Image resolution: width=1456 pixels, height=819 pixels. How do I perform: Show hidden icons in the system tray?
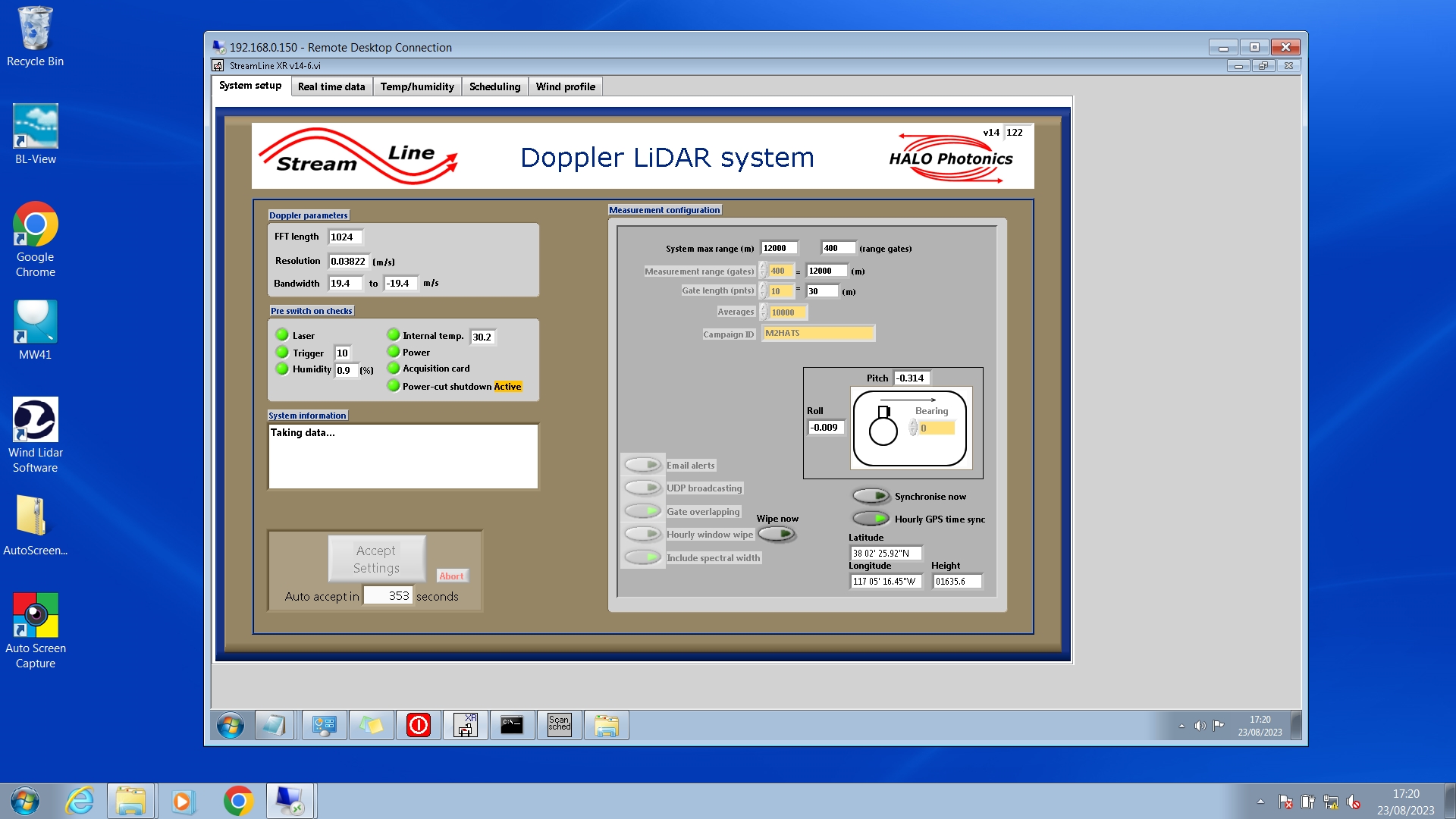click(1260, 802)
